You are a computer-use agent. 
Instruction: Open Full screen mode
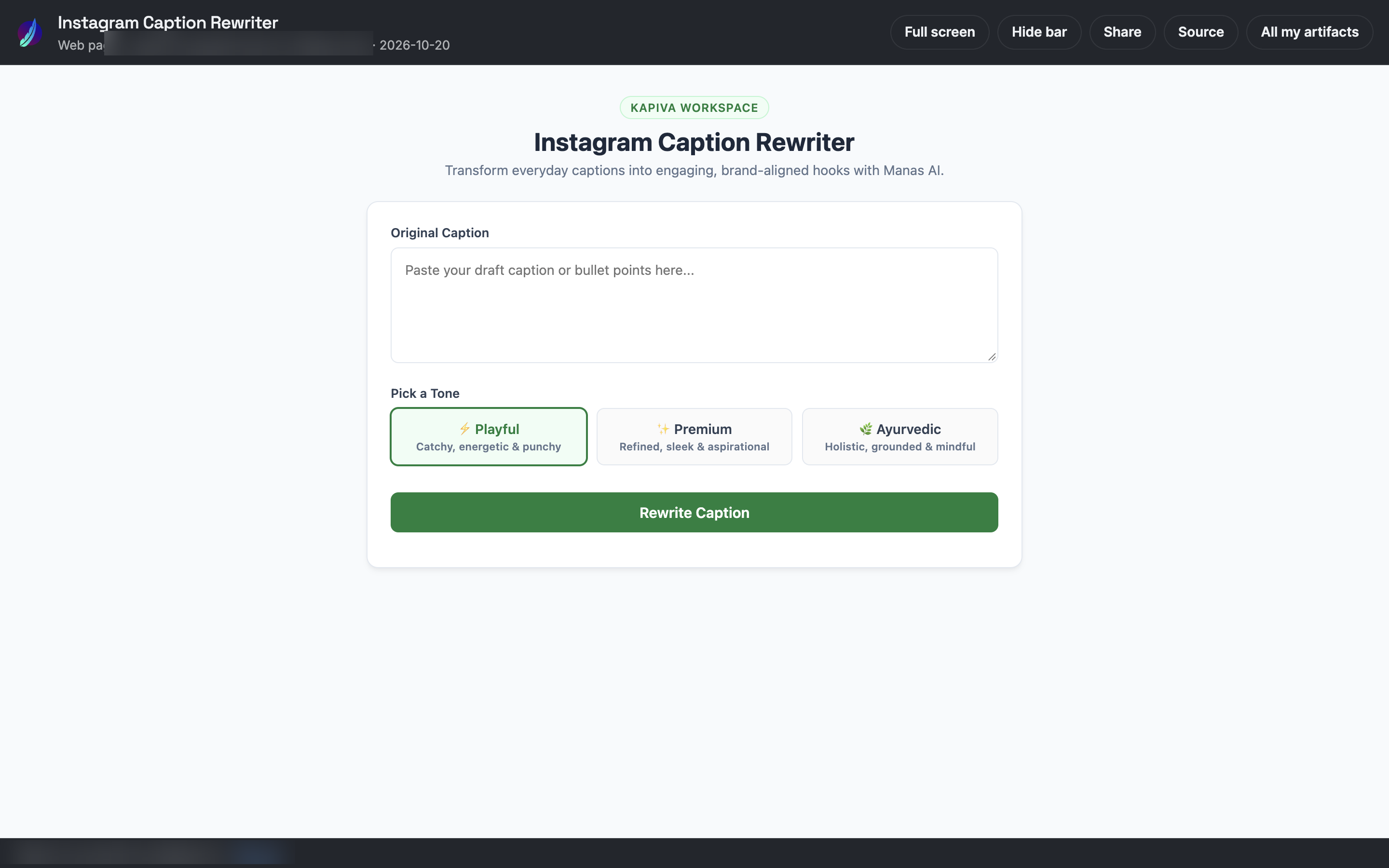(x=940, y=32)
